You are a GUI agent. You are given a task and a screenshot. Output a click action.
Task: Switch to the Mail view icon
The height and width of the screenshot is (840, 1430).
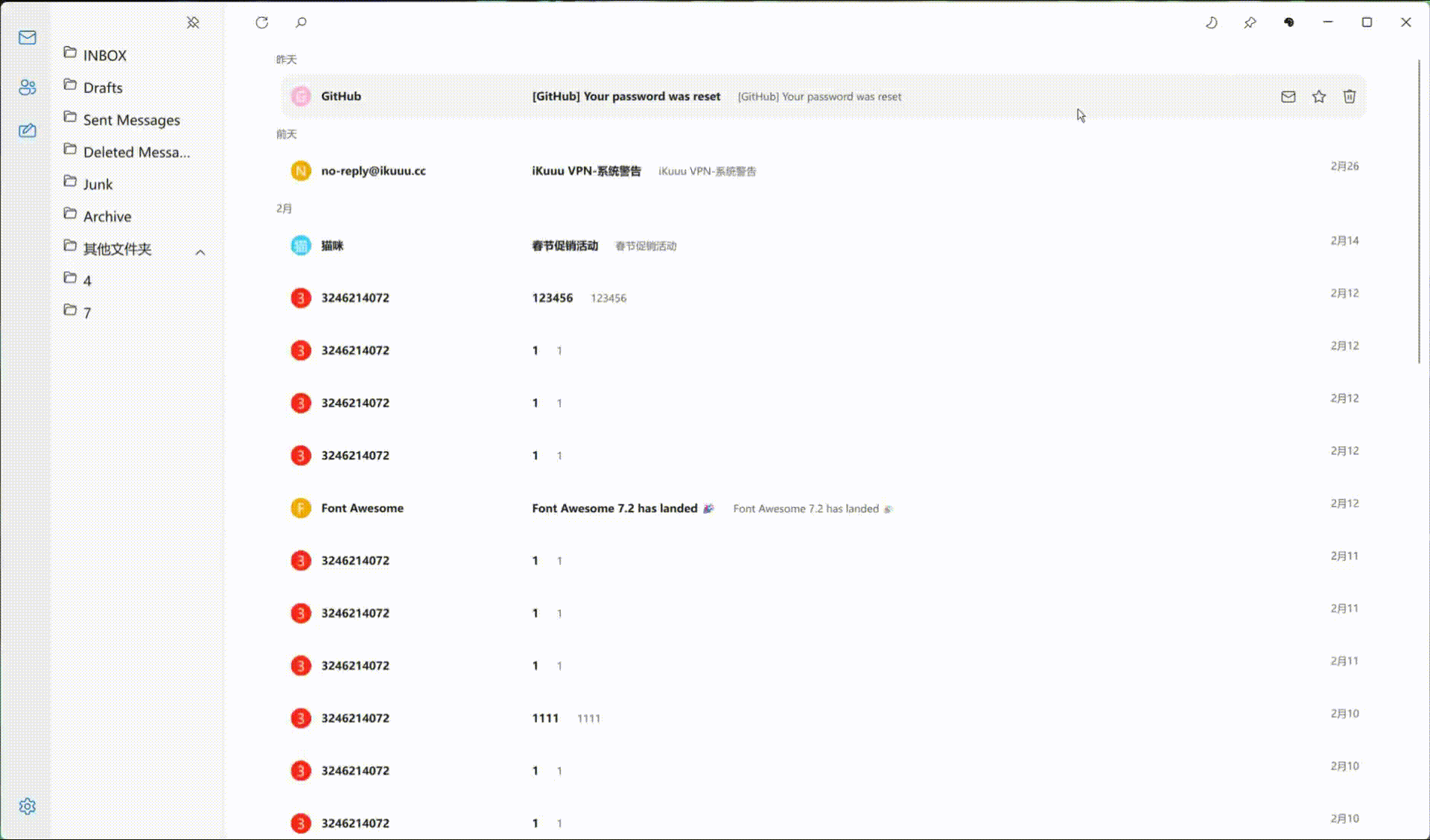(28, 37)
